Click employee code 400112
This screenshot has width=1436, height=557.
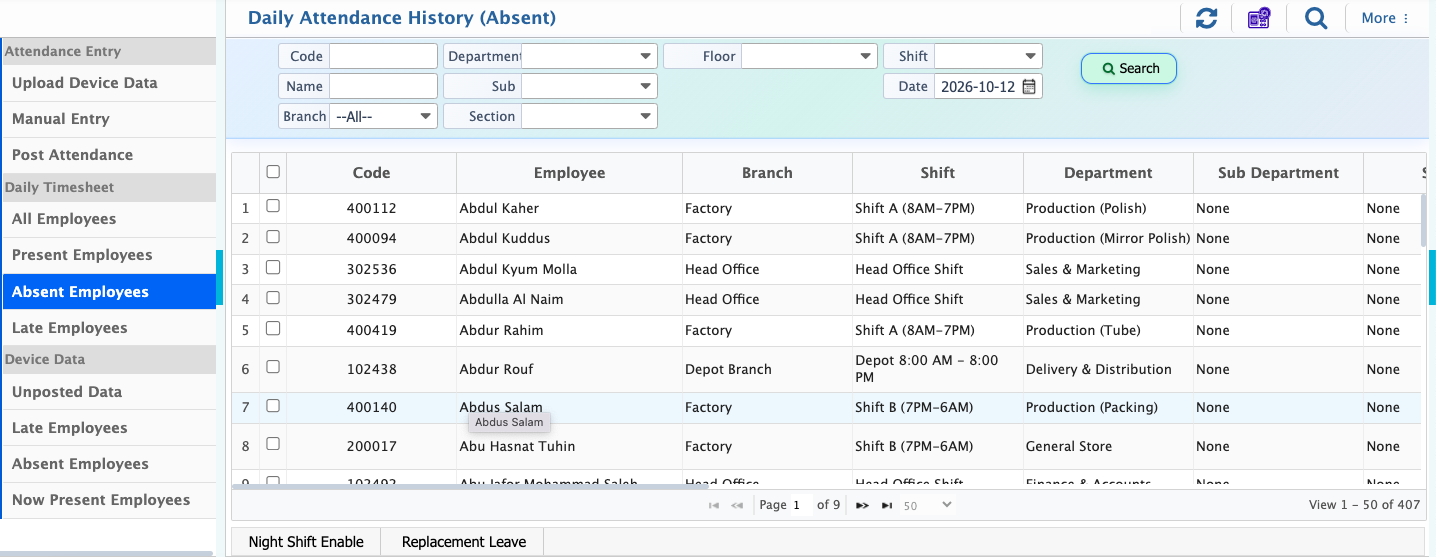click(371, 208)
